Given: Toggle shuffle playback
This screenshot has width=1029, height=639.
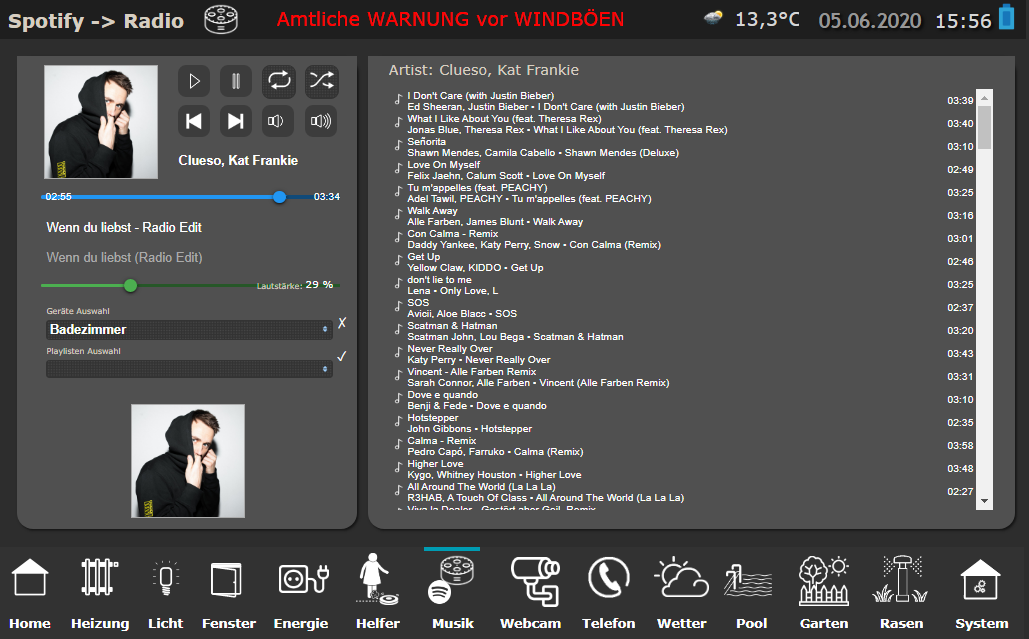Looking at the screenshot, I should [320, 81].
